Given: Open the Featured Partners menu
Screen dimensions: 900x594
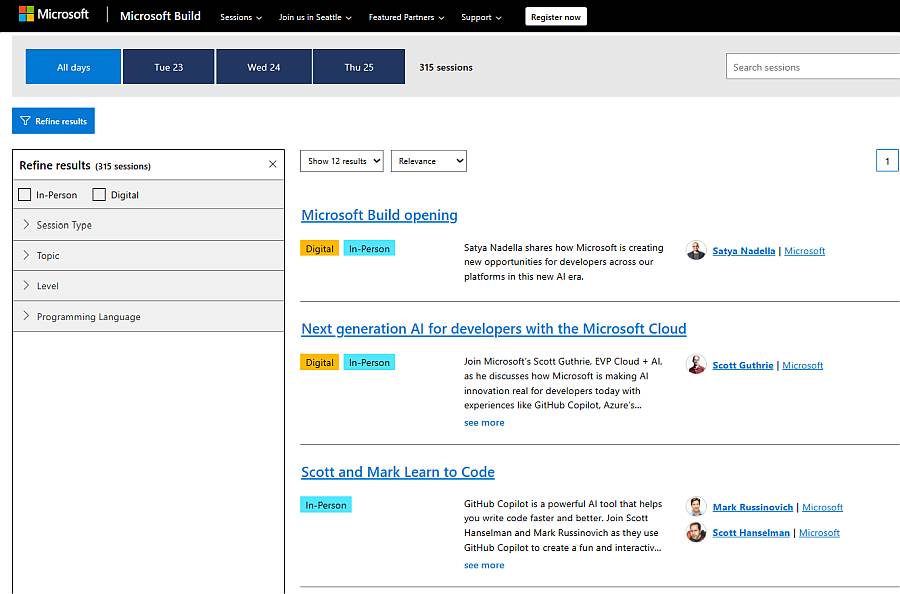Looking at the screenshot, I should point(406,17).
